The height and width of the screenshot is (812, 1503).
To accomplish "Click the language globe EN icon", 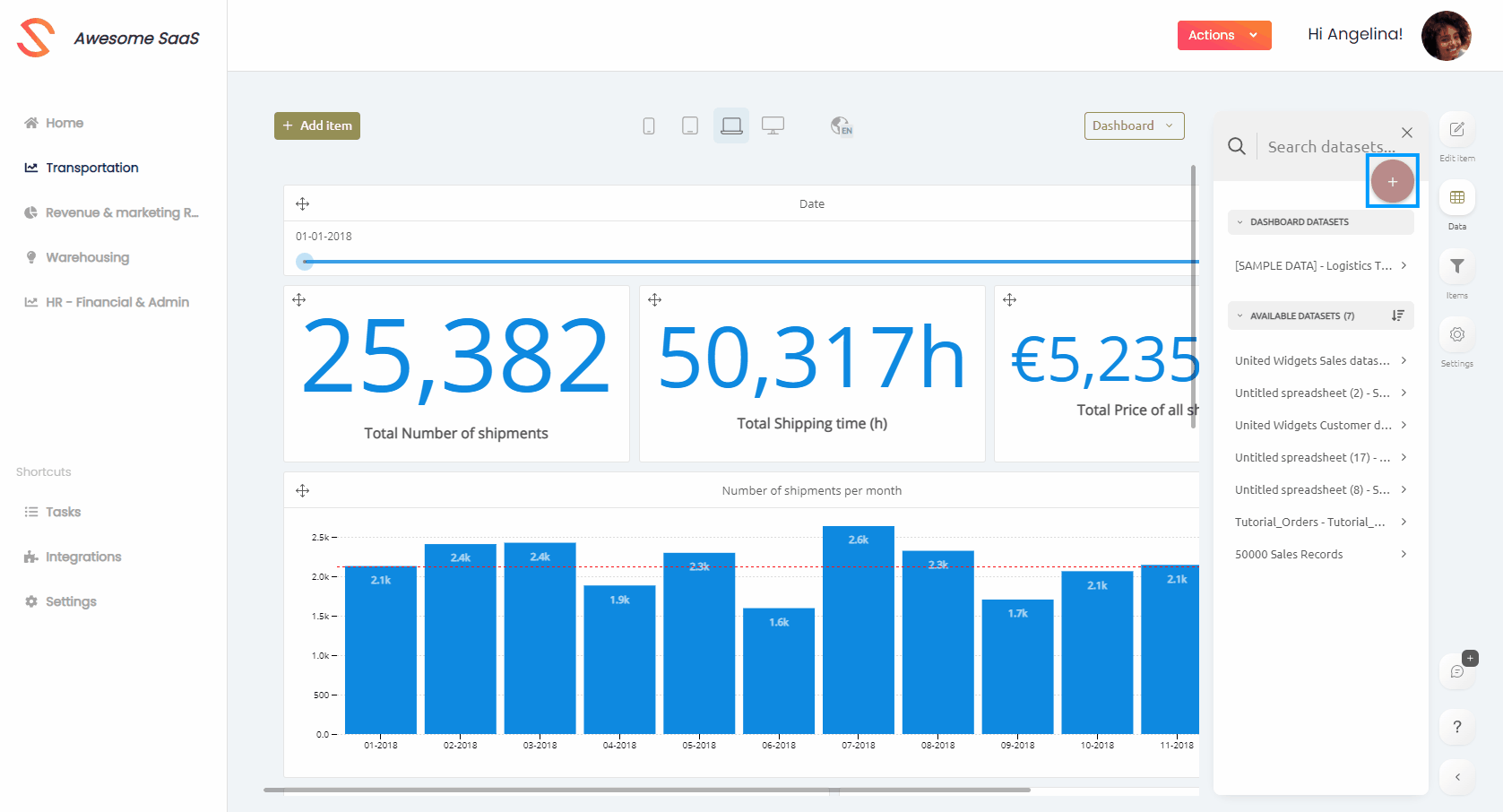I will [x=841, y=125].
